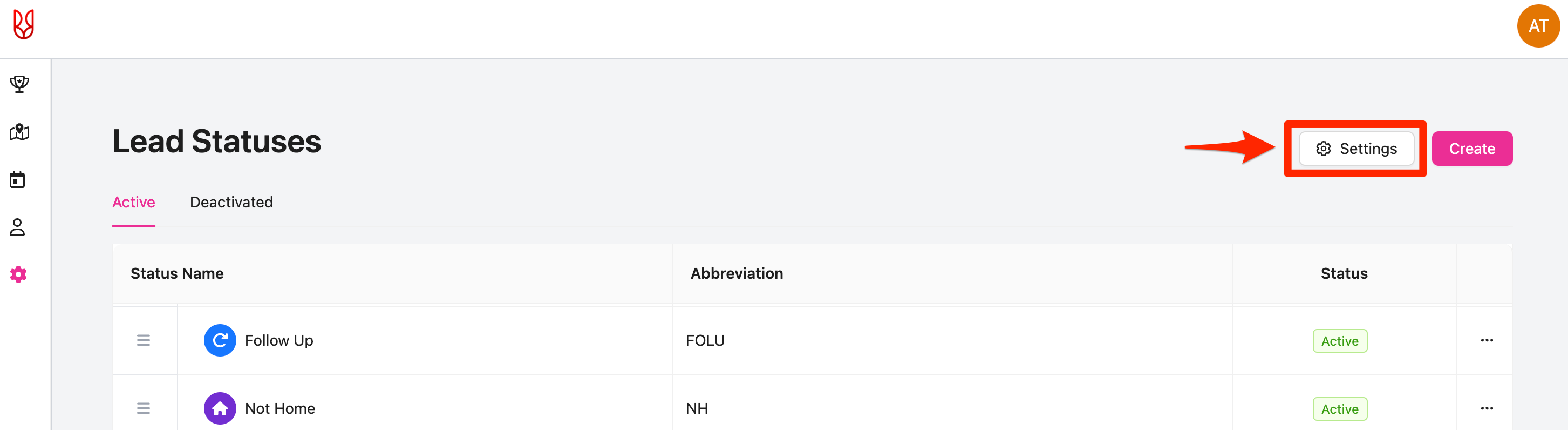Click the Not Home Active status badge
Viewport: 1568px width, 430px height.
1339,409
